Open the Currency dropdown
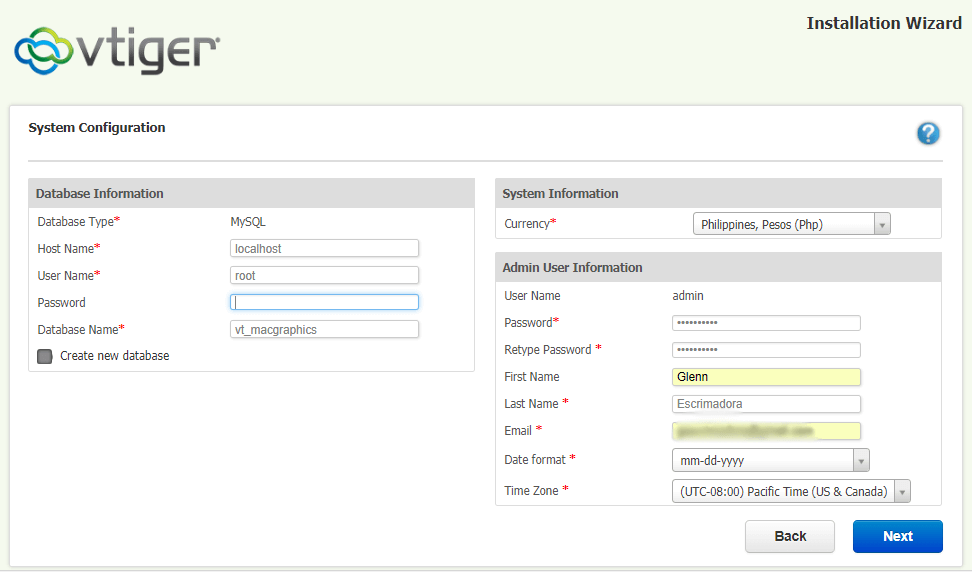Viewport: 972px width, 572px height. tap(791, 224)
